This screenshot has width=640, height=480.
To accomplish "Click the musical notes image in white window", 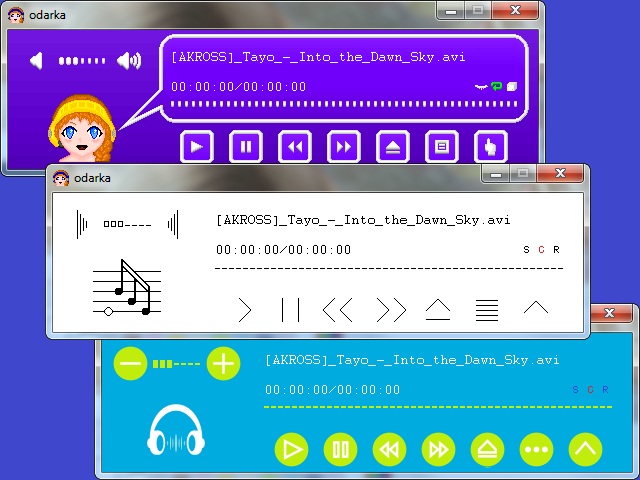I will click(127, 287).
